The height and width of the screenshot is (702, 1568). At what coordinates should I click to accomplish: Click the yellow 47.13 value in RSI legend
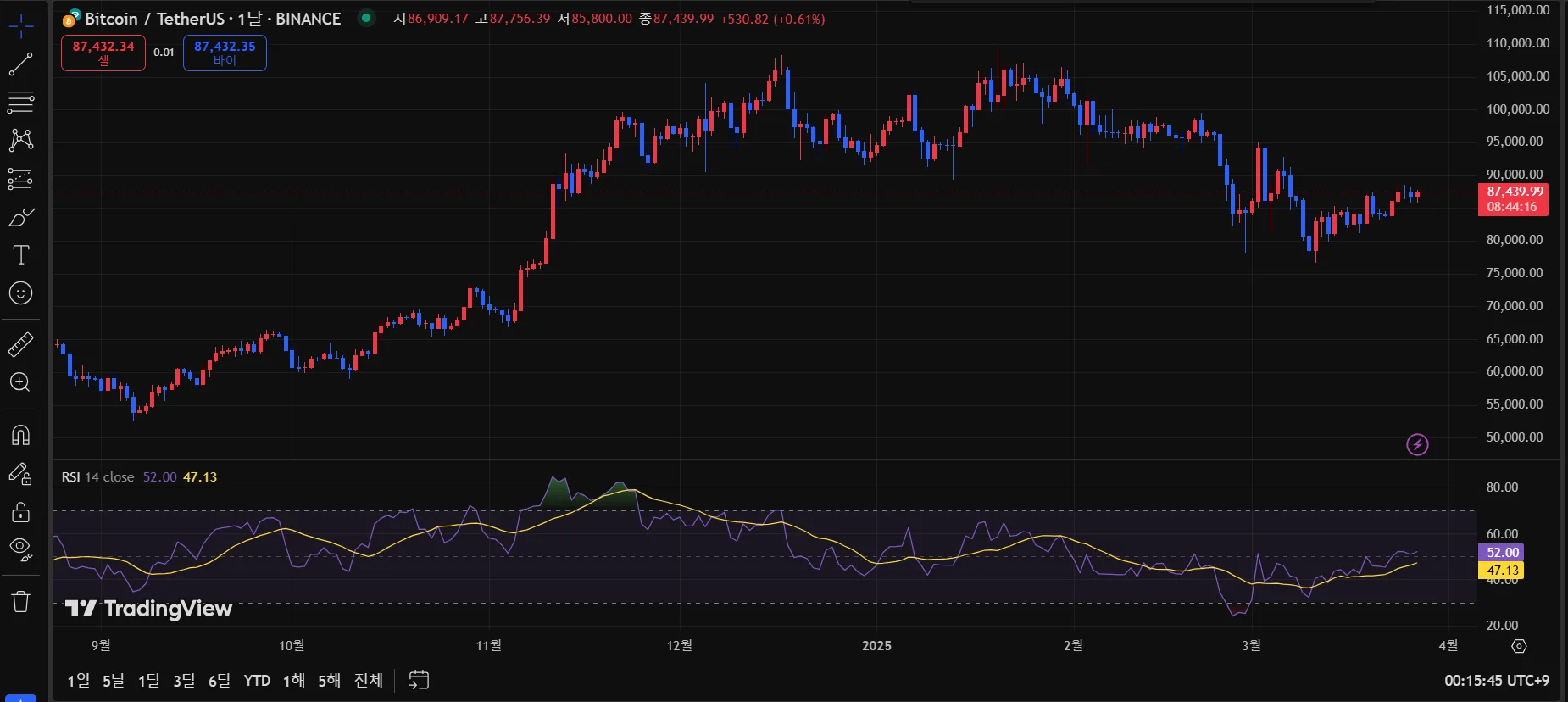200,477
